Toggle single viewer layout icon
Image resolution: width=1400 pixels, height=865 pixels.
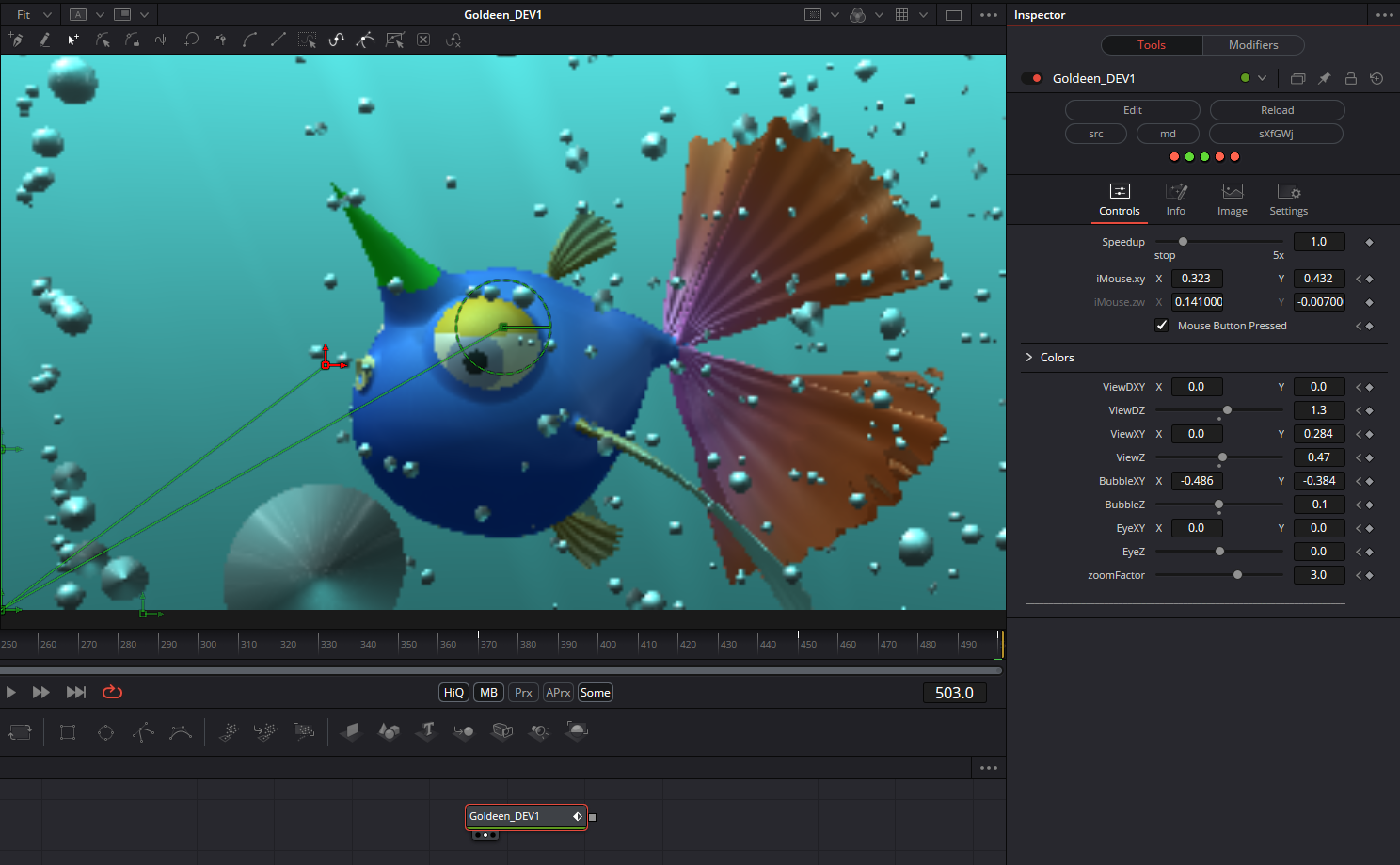pyautogui.click(x=953, y=15)
